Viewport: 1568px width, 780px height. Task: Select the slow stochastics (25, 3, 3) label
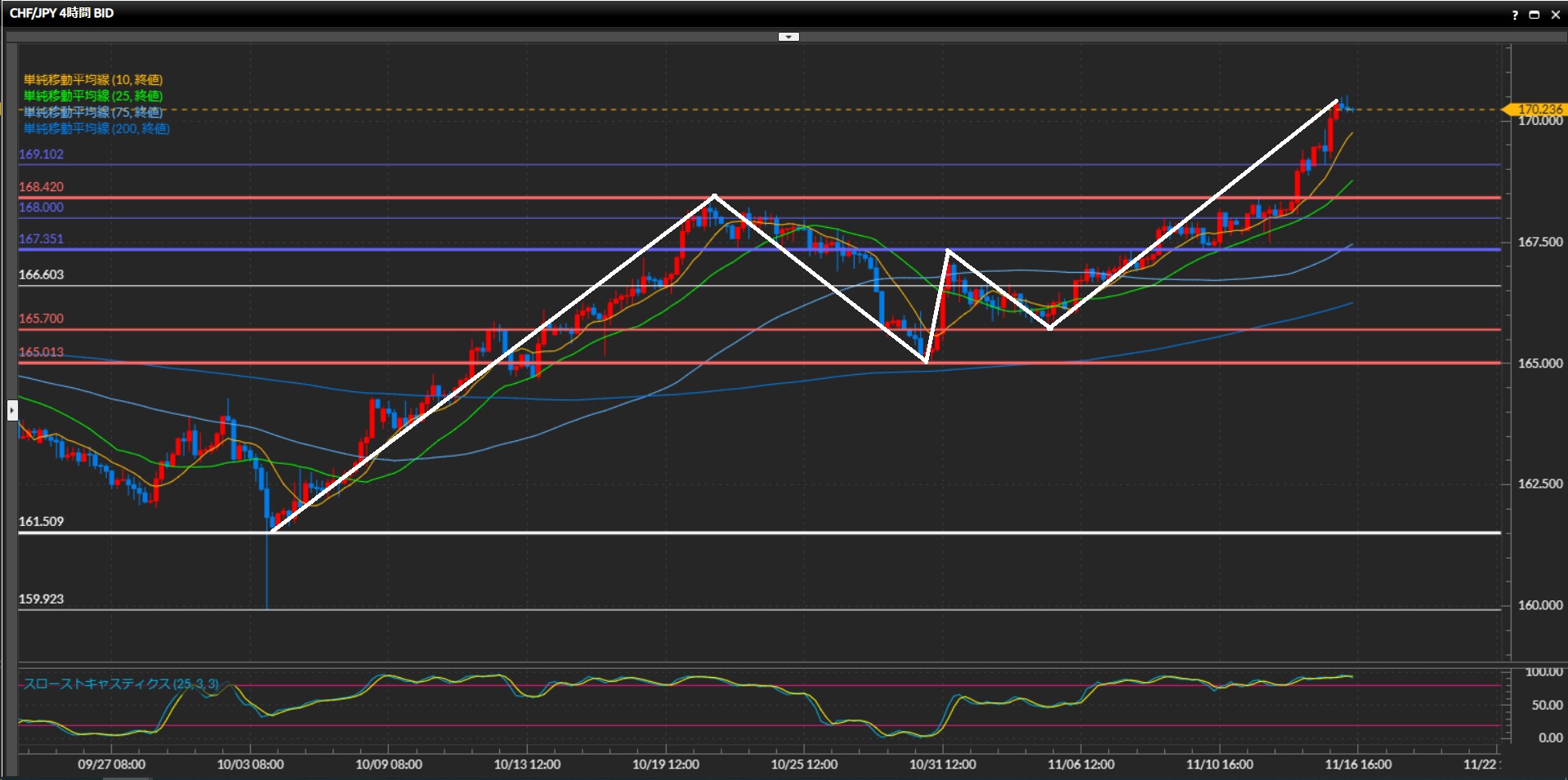coord(121,684)
